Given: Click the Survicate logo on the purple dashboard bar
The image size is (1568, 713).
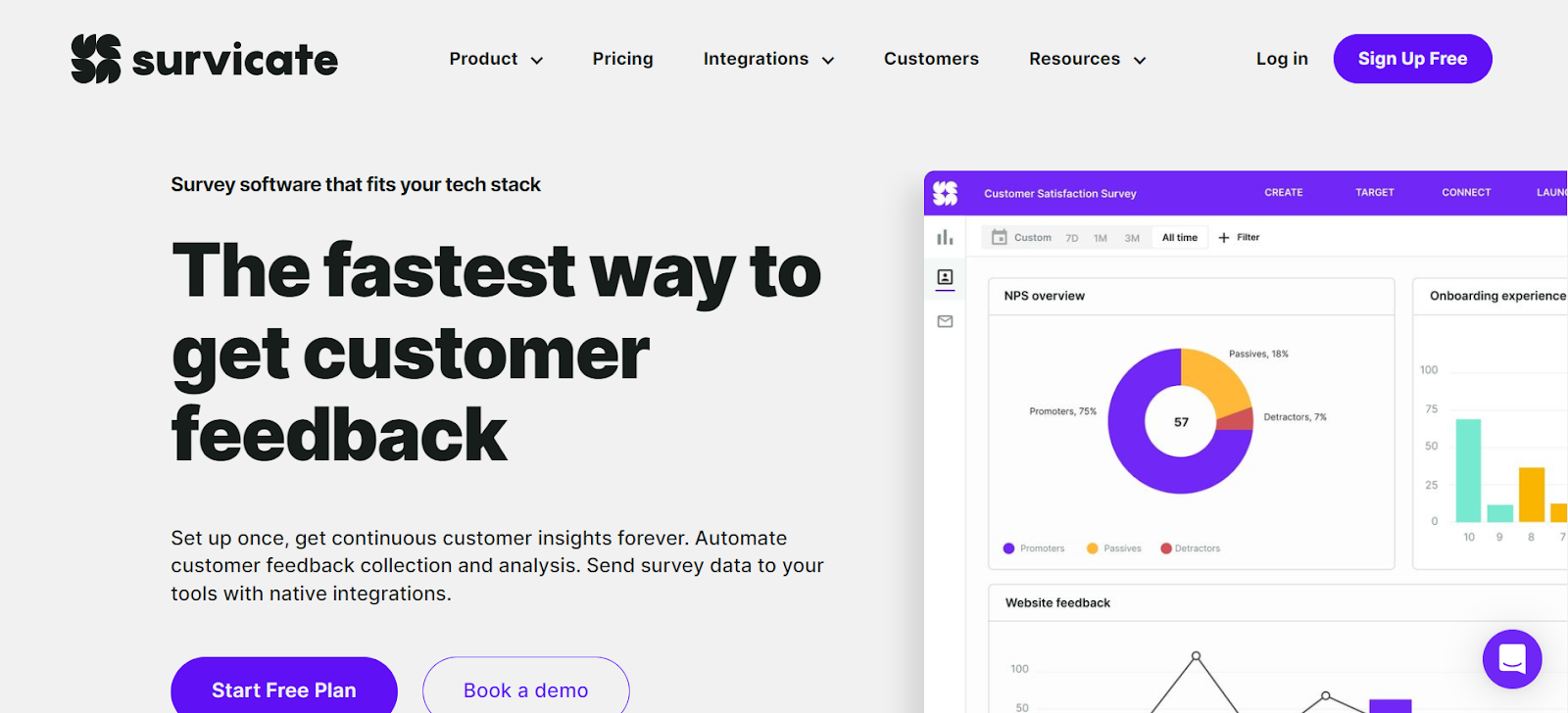Looking at the screenshot, I should click(x=947, y=193).
